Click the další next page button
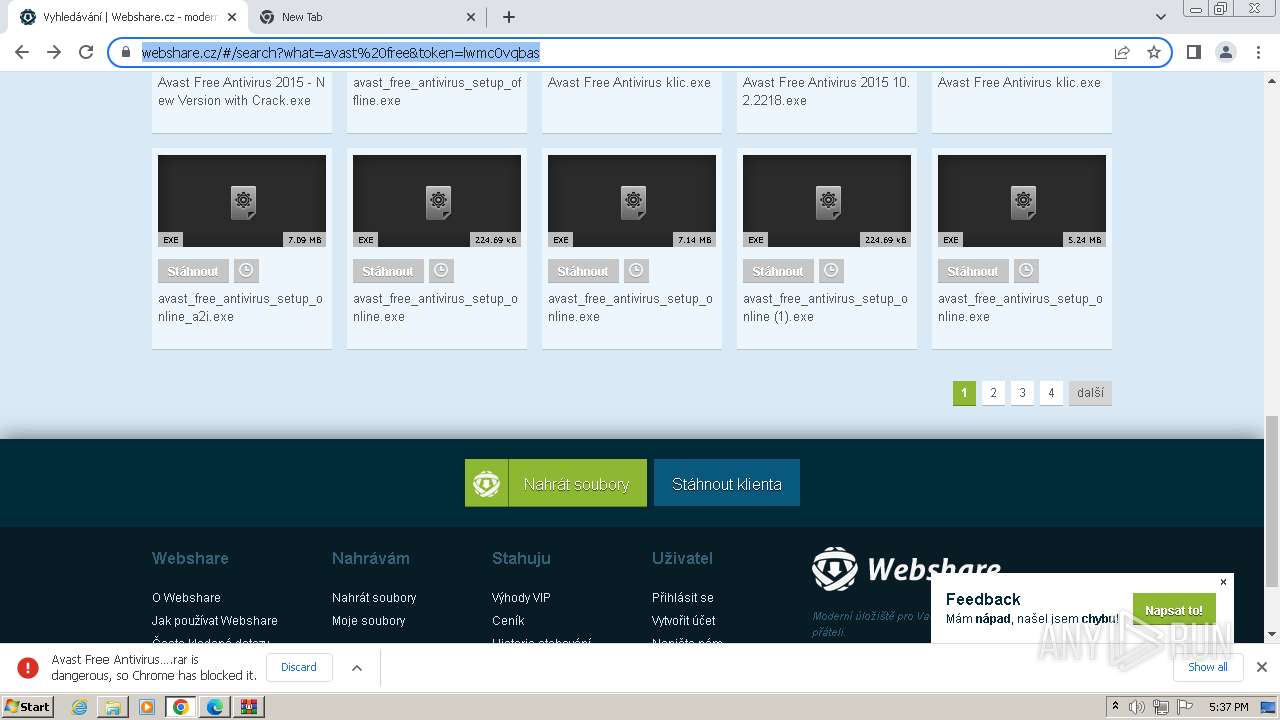The height and width of the screenshot is (720, 1280). click(x=1090, y=393)
